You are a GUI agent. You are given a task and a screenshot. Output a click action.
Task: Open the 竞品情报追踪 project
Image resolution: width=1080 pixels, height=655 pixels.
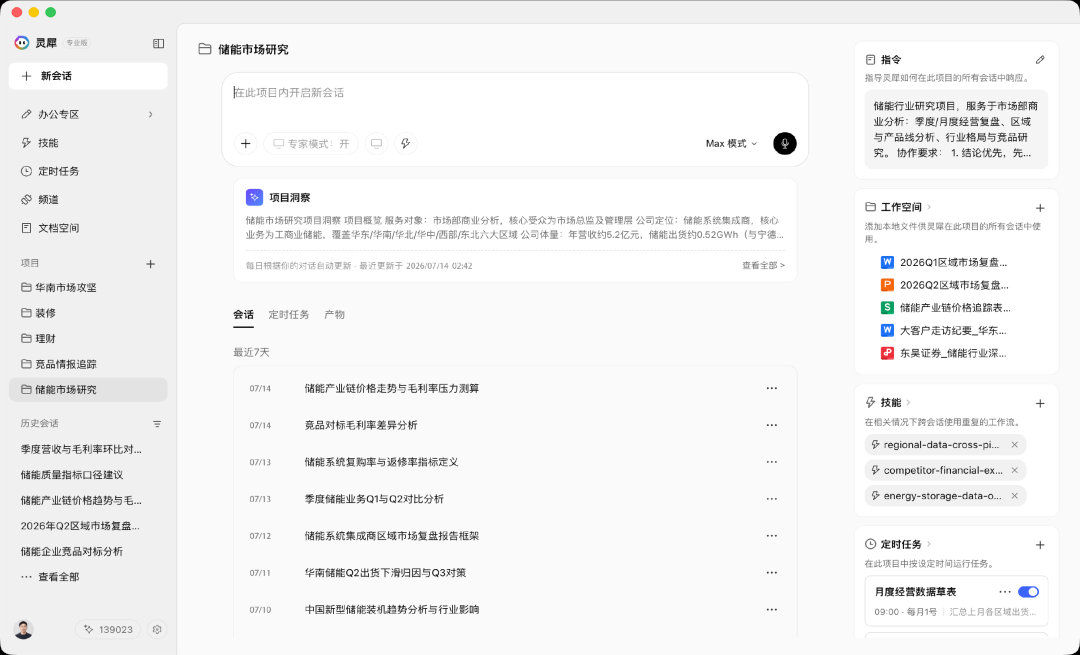[x=88, y=364]
